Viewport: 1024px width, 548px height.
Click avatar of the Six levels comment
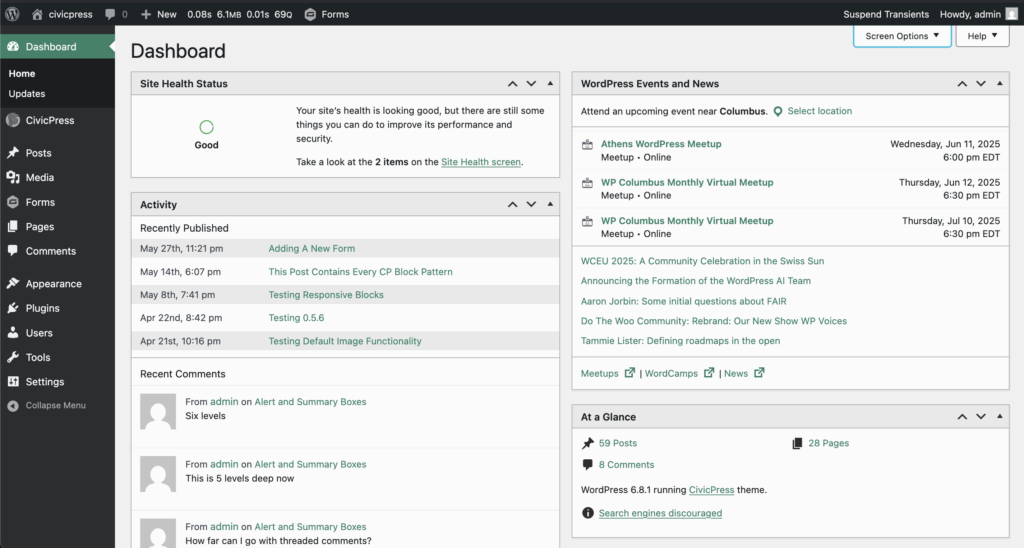pos(158,411)
